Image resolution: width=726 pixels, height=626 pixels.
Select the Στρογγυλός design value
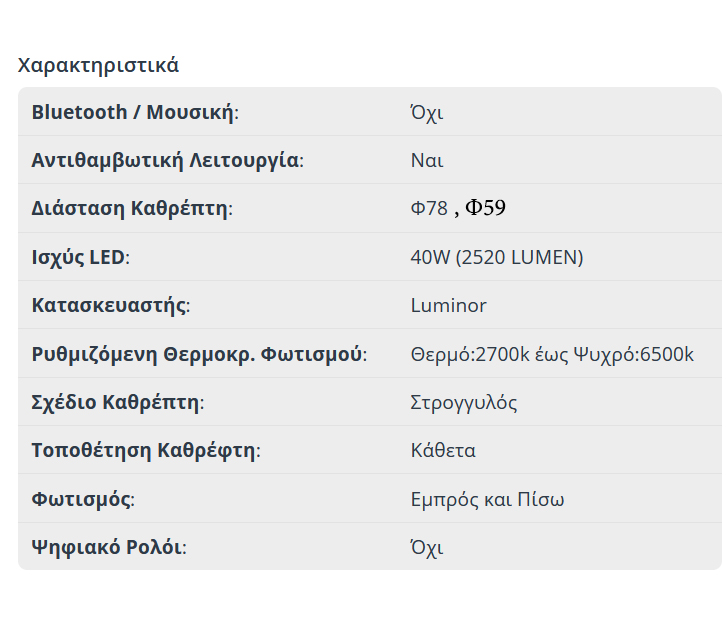coord(464,403)
